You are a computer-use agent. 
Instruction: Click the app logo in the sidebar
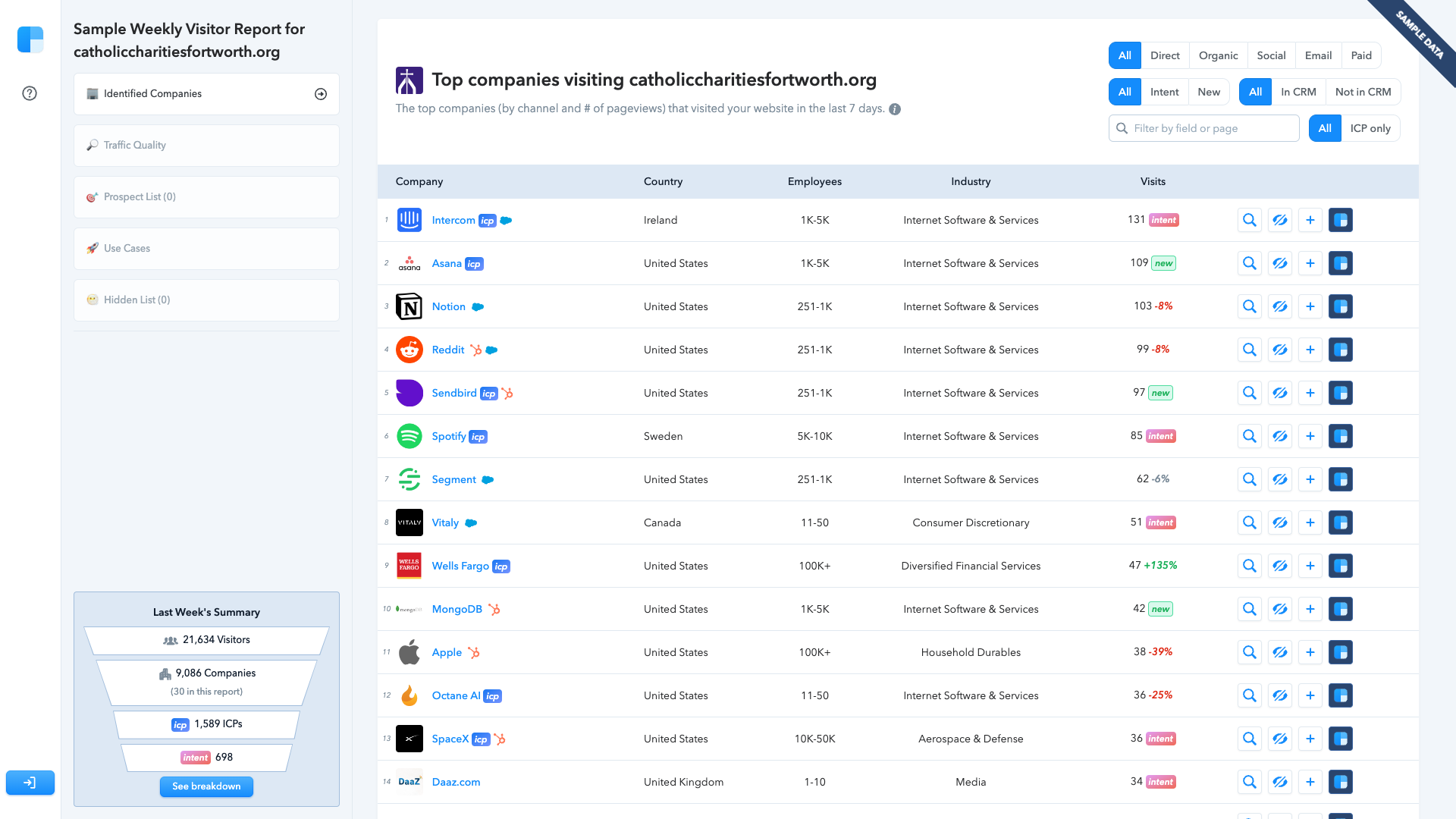(x=30, y=39)
